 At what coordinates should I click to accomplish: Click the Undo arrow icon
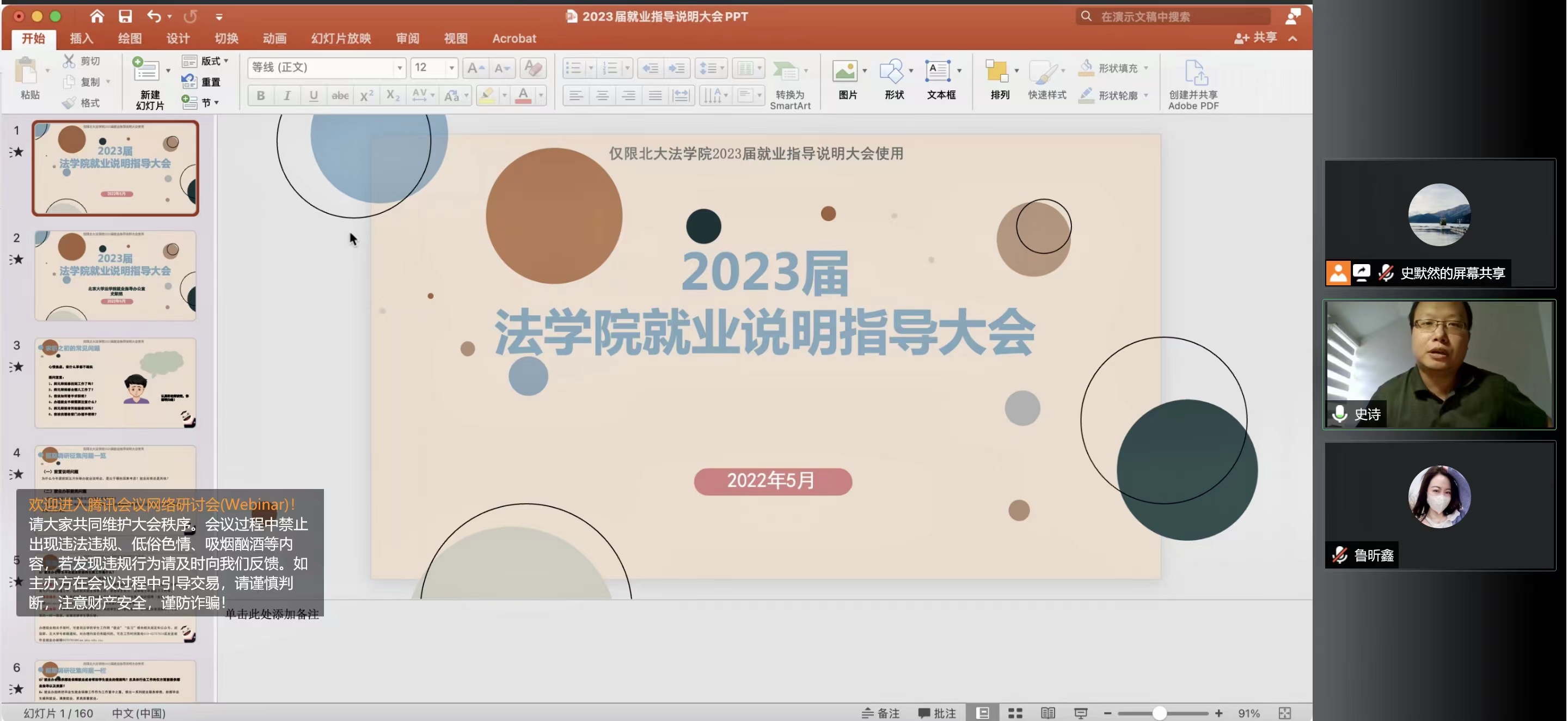pyautogui.click(x=154, y=16)
